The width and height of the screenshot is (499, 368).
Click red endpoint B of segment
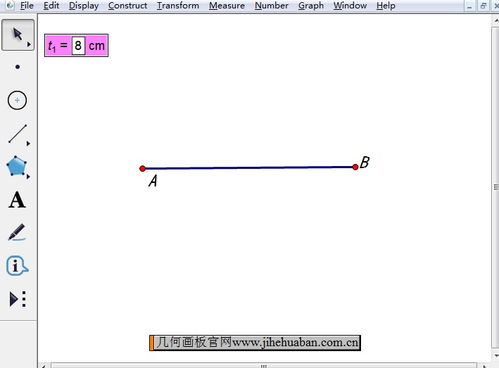tap(355, 167)
